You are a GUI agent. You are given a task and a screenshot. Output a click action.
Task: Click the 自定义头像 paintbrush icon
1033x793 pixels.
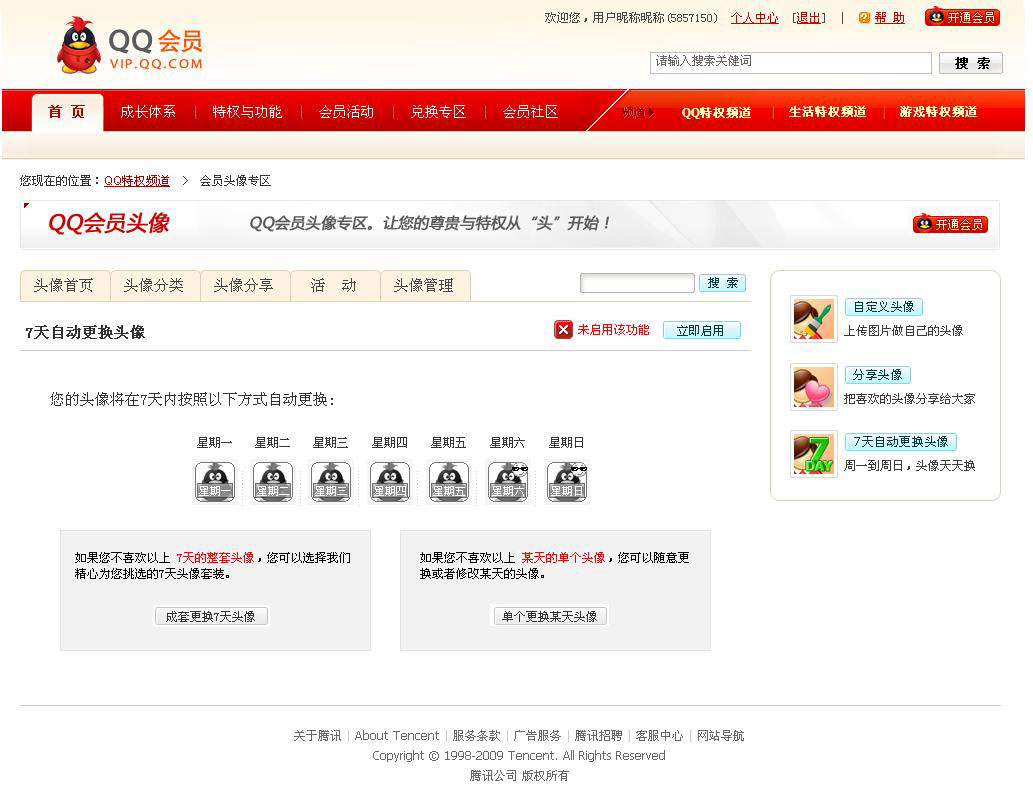tap(814, 319)
